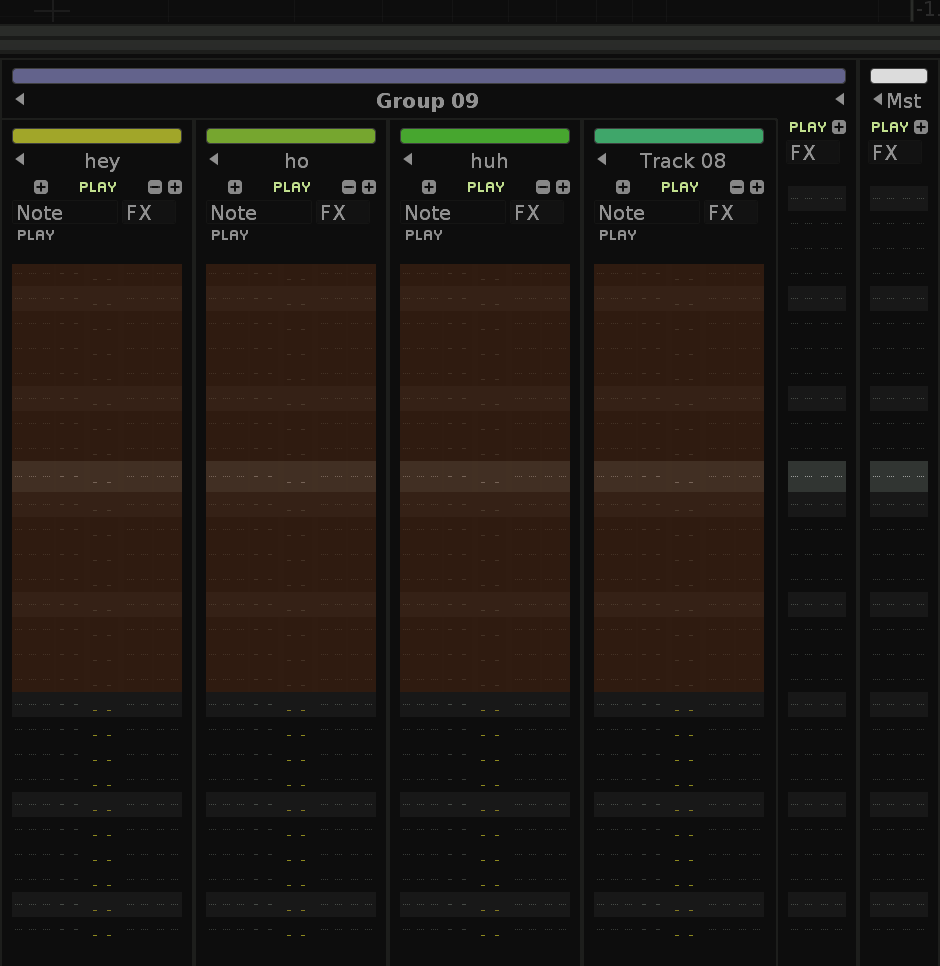Collapse the hey track with its arrow

[x=20, y=160]
